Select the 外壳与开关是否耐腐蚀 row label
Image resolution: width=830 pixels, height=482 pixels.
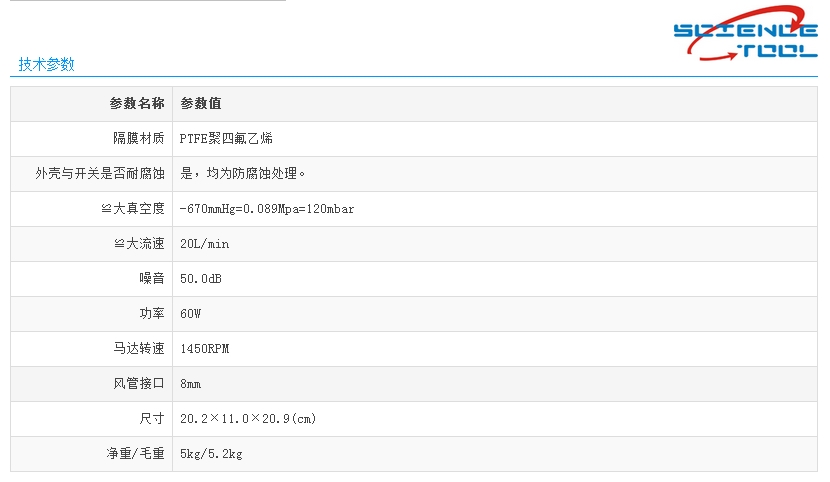(100, 174)
